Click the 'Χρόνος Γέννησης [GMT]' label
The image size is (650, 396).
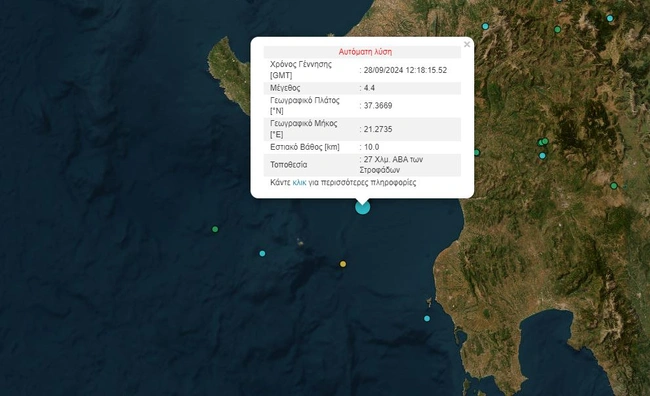click(x=301, y=70)
